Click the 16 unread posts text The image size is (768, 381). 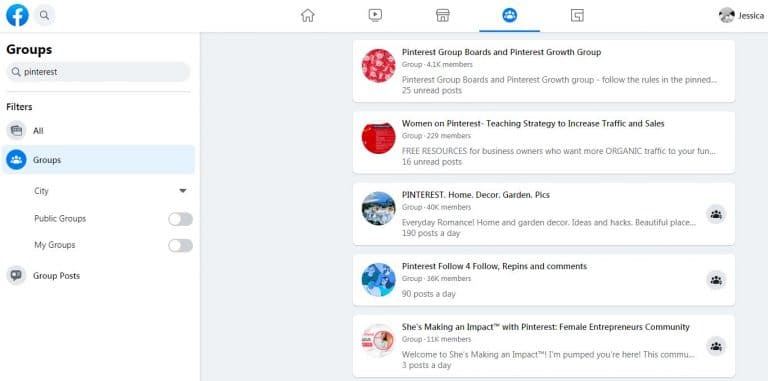click(432, 162)
